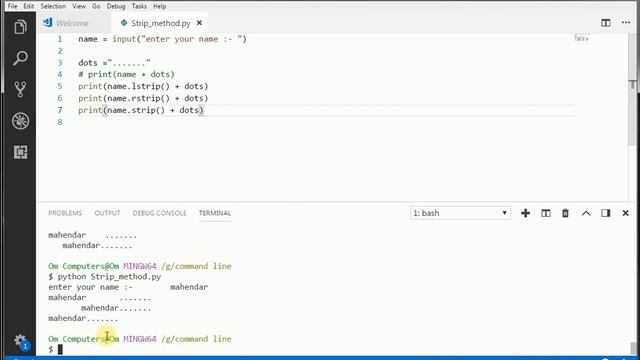This screenshot has width=640, height=360.
Task: Open the Explorer view in activity bar
Action: tap(20, 27)
